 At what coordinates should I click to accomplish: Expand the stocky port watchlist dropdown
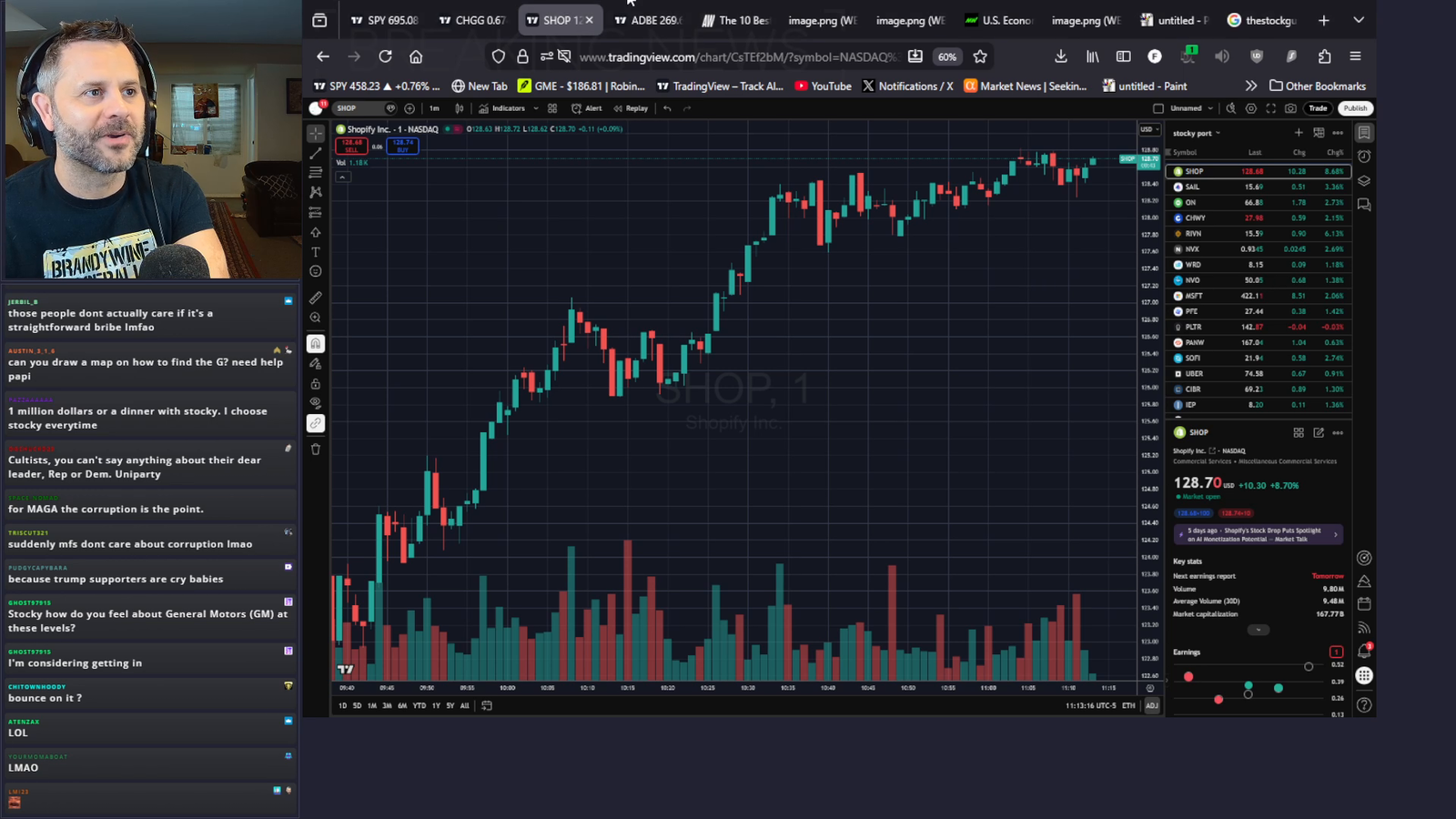click(x=1197, y=133)
